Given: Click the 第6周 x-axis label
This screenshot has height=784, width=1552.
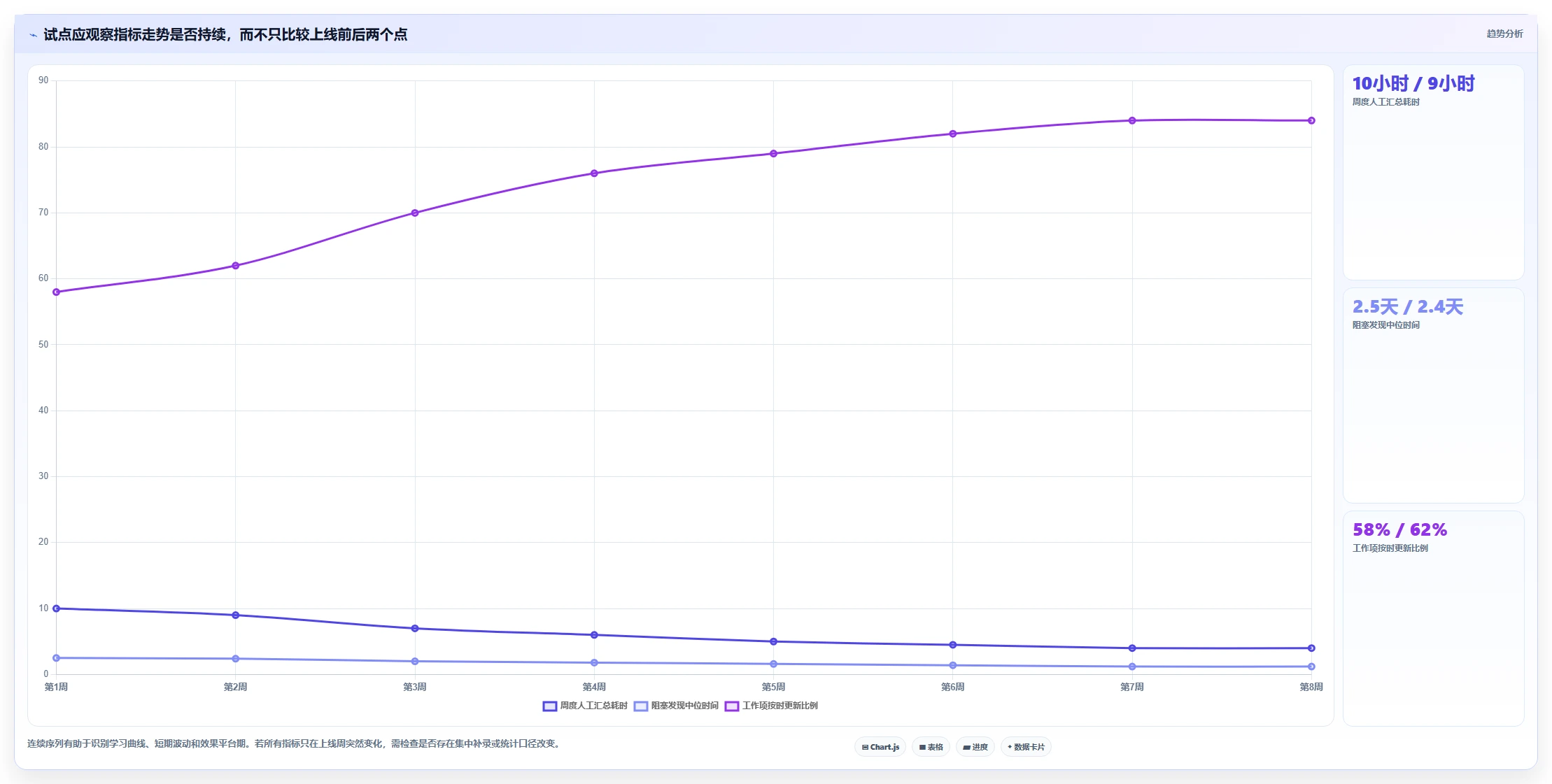Looking at the screenshot, I should [x=953, y=687].
